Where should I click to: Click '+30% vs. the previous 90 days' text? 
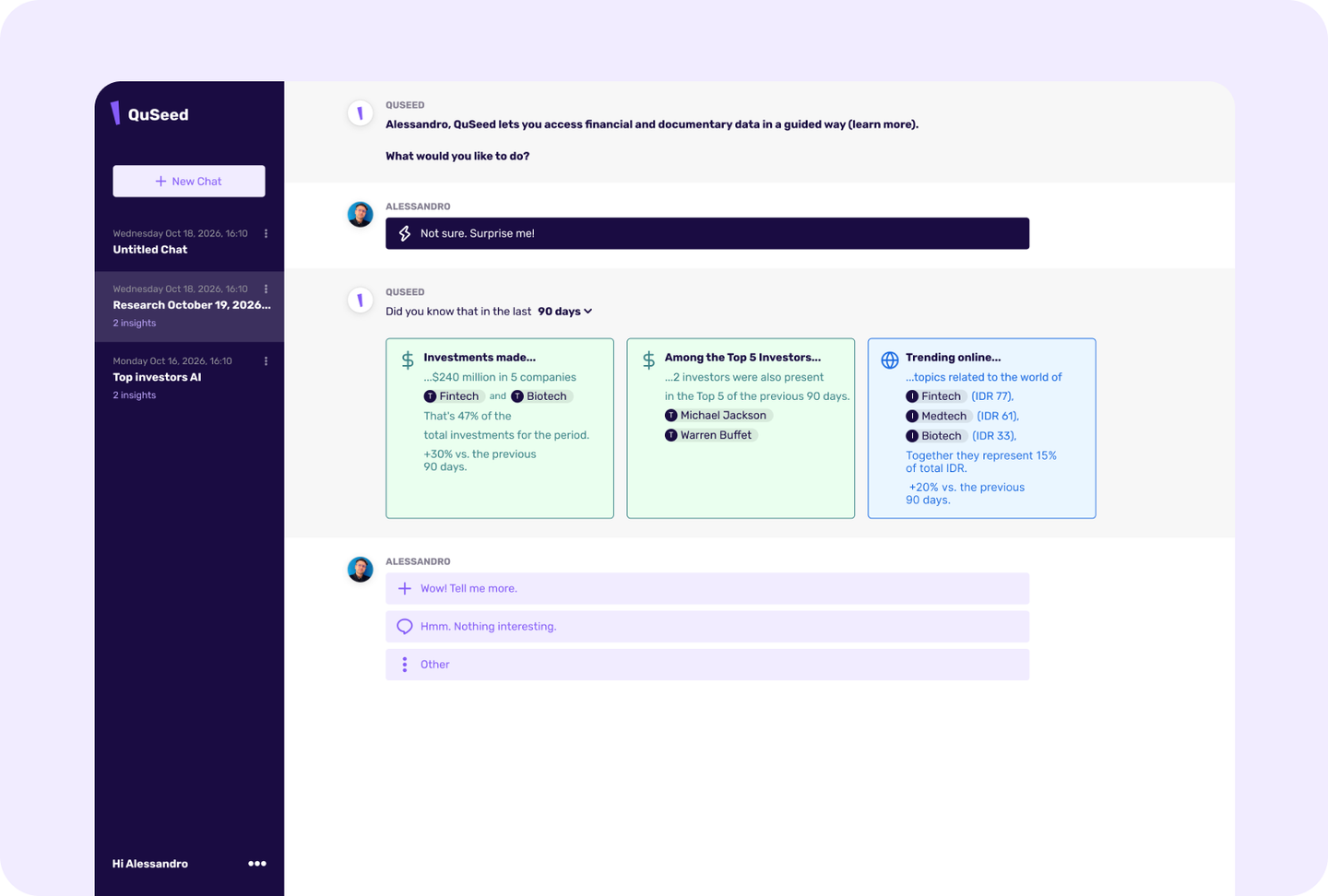pos(480,460)
